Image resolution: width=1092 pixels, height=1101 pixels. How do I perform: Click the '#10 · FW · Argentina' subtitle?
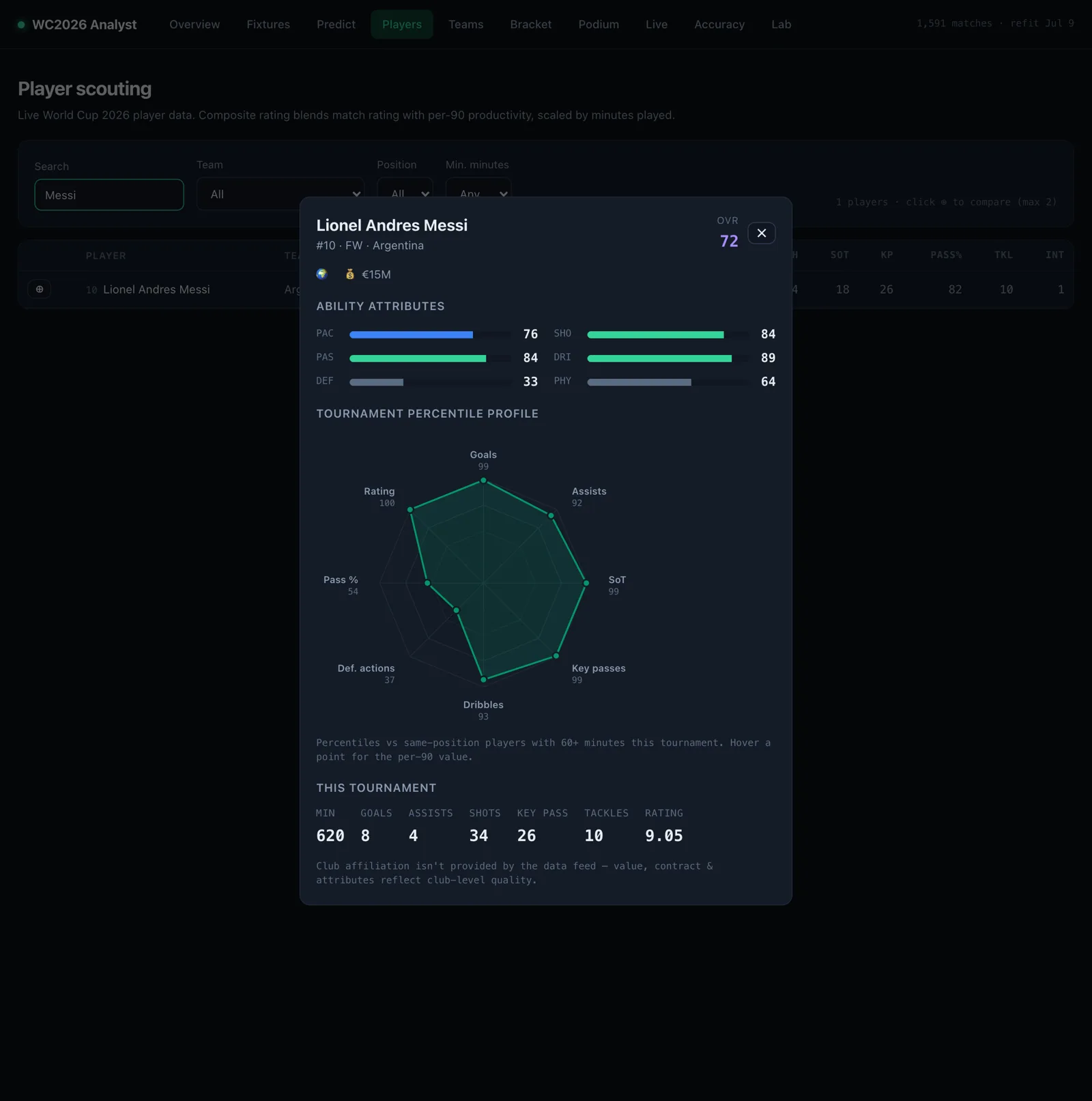coord(370,246)
